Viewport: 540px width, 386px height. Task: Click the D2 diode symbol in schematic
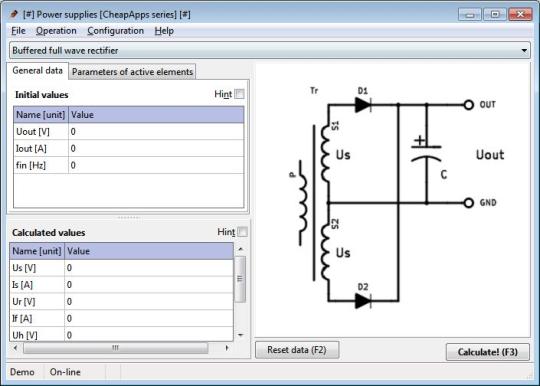(363, 301)
